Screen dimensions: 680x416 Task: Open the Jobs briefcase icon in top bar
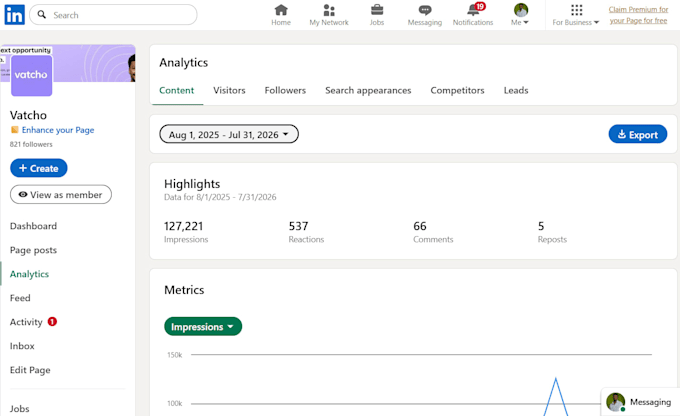[377, 15]
